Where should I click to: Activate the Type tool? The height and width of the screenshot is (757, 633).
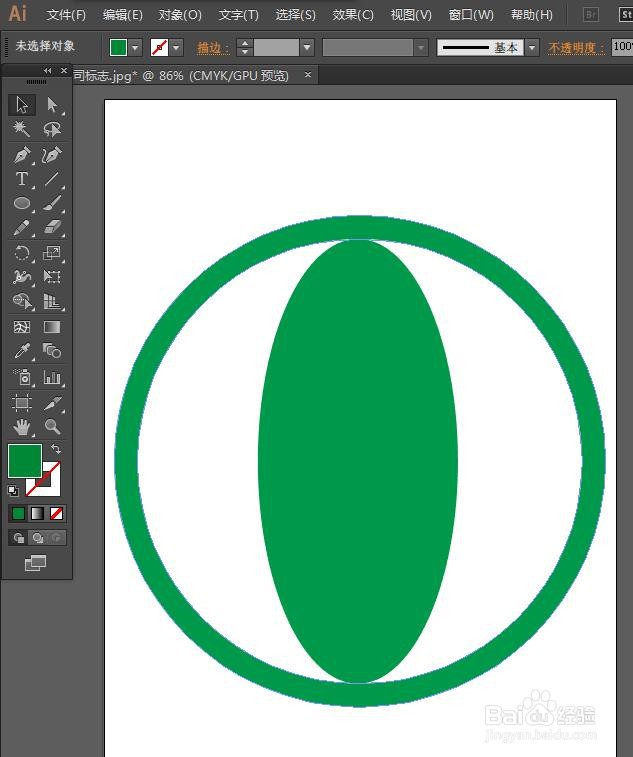pyautogui.click(x=22, y=179)
